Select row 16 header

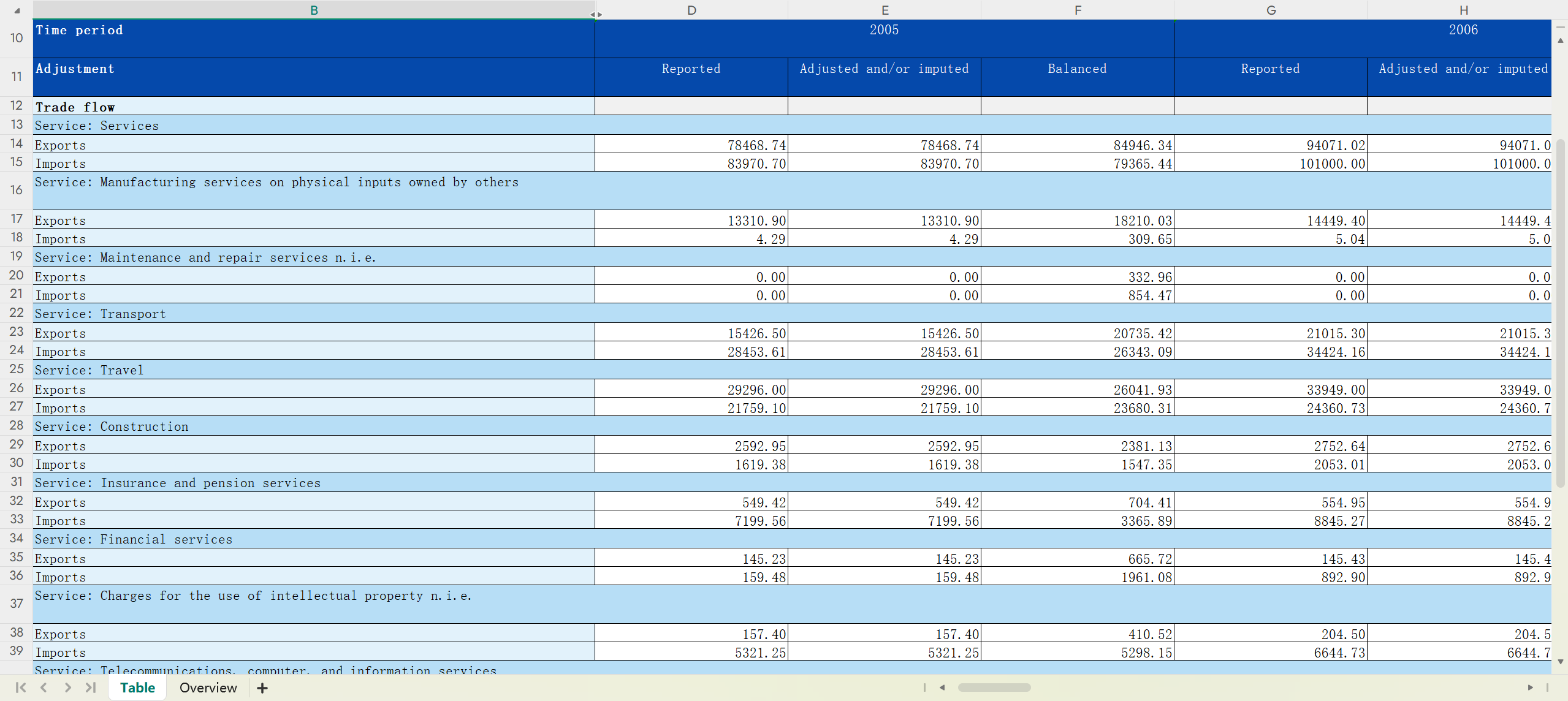[x=17, y=190]
